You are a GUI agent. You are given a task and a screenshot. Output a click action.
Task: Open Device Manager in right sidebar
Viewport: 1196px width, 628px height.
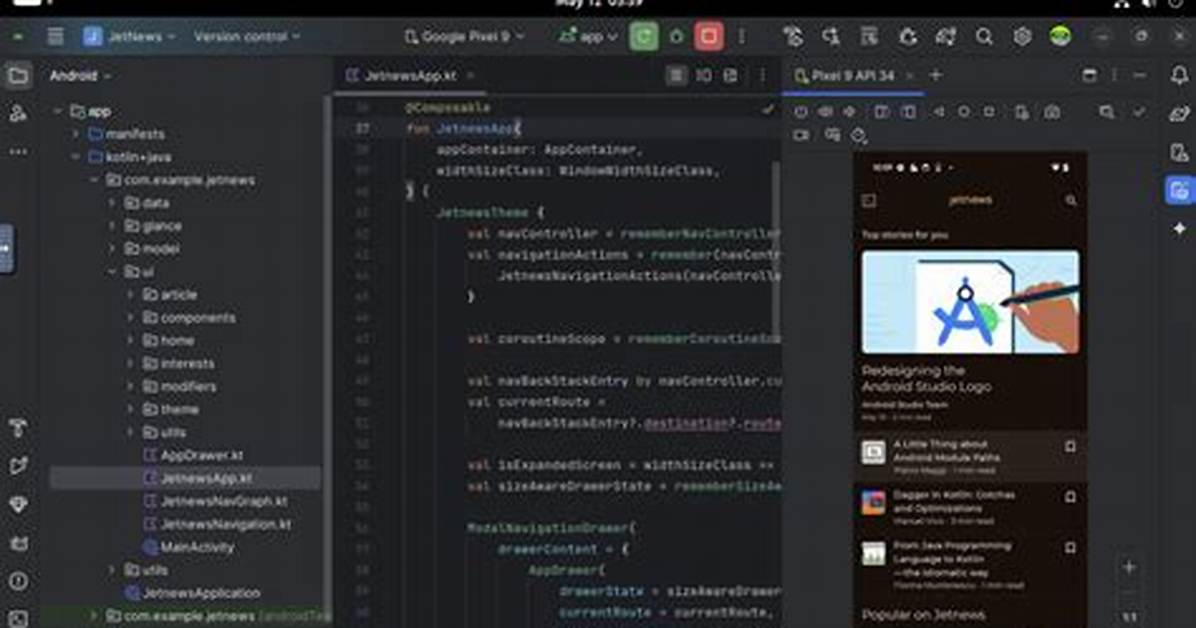[1179, 152]
